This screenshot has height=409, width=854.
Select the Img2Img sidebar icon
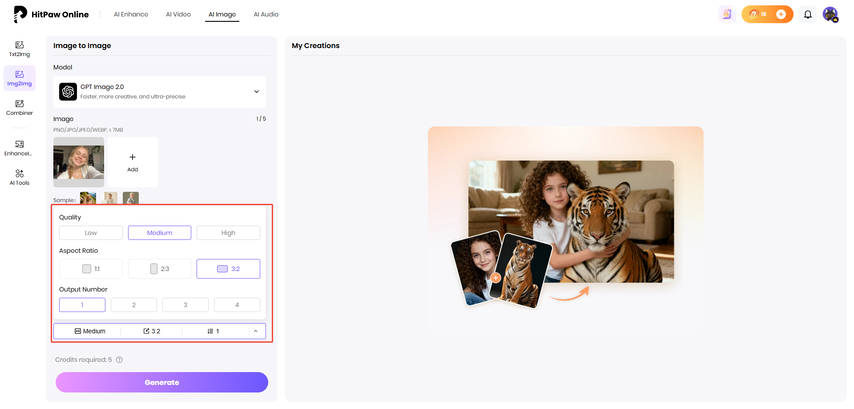(19, 78)
